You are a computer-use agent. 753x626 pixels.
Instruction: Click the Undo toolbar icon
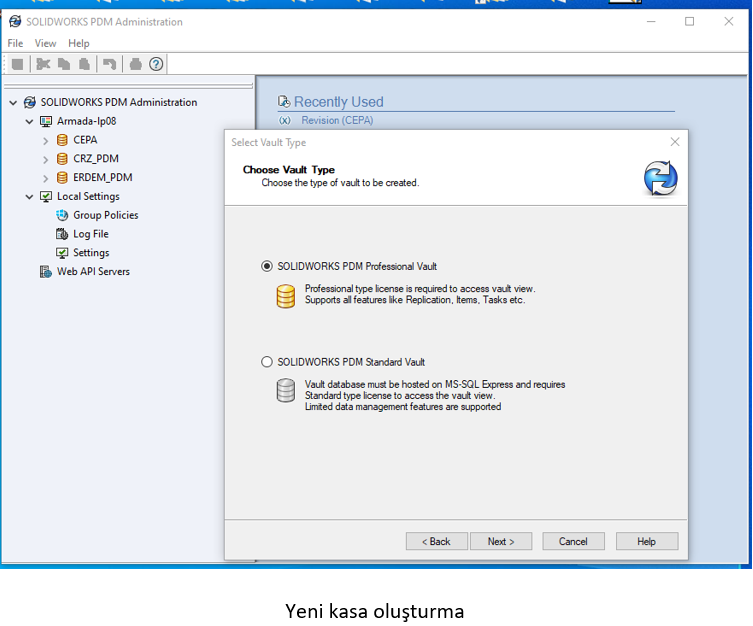click(110, 64)
